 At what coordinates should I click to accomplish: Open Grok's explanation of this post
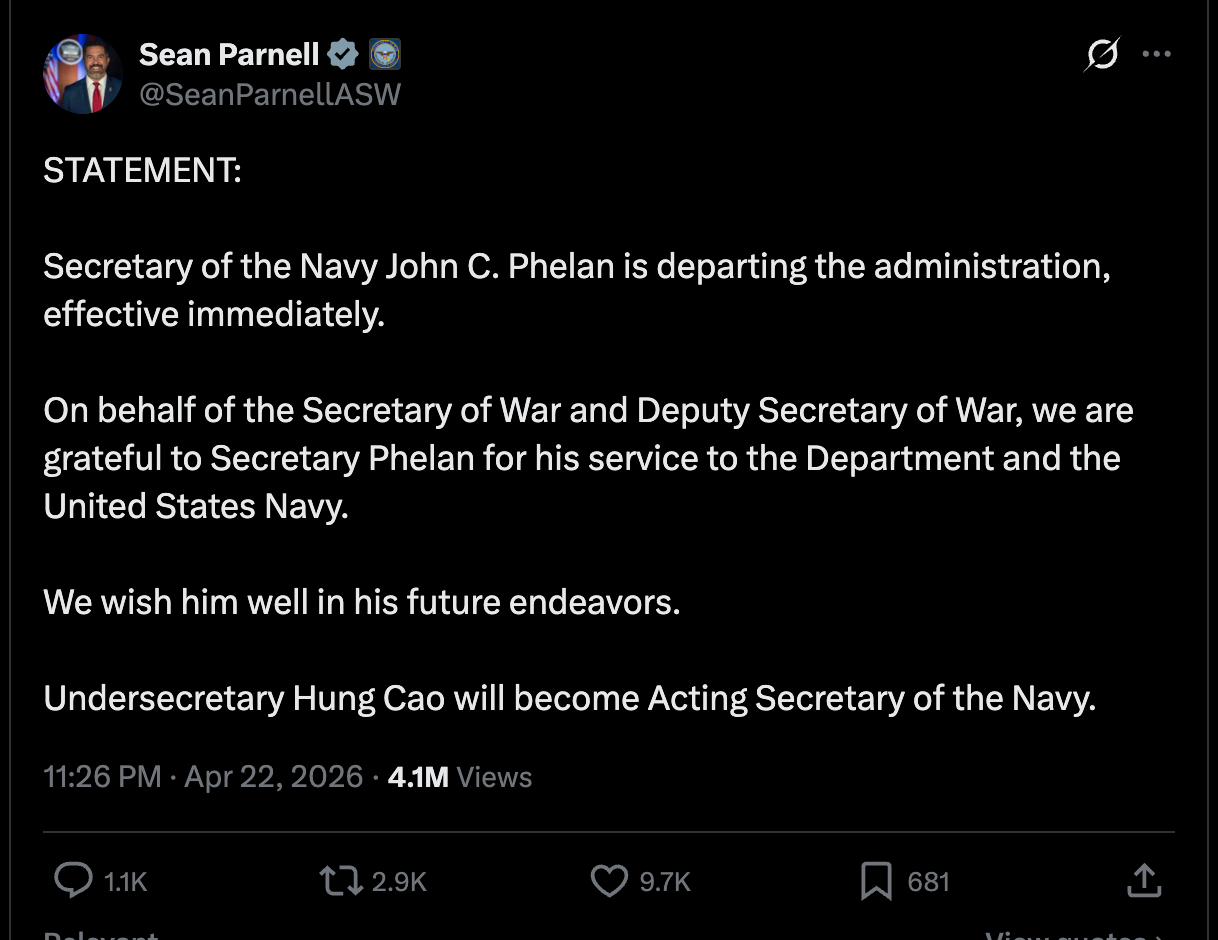1101,55
